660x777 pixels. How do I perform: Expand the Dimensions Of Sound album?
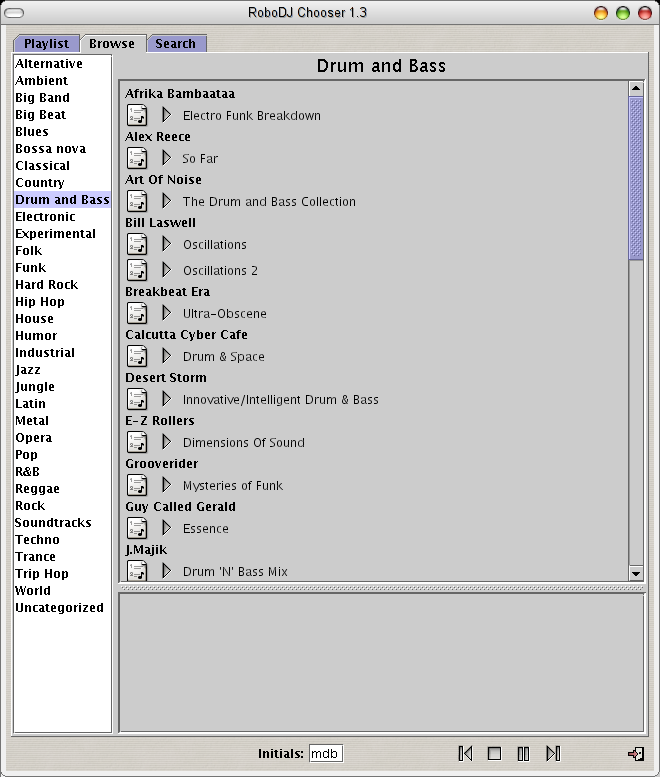coord(167,442)
